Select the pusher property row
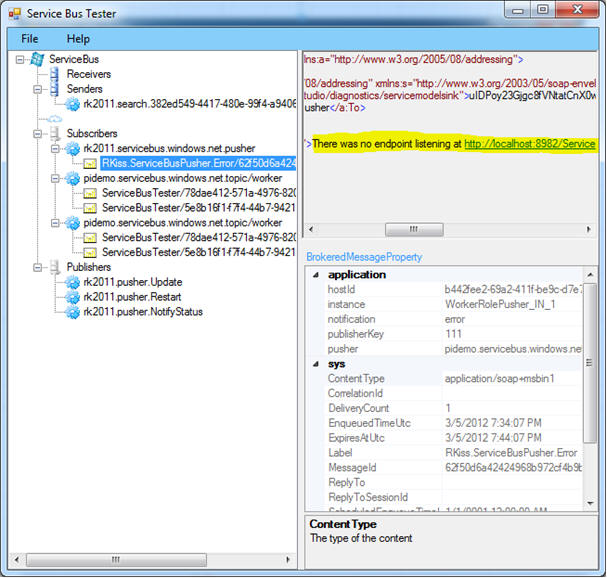 [453, 349]
